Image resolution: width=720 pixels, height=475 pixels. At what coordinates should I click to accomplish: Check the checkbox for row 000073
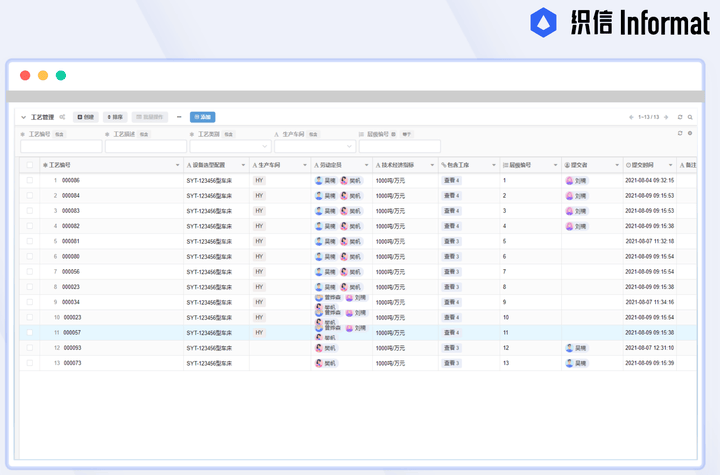point(30,363)
